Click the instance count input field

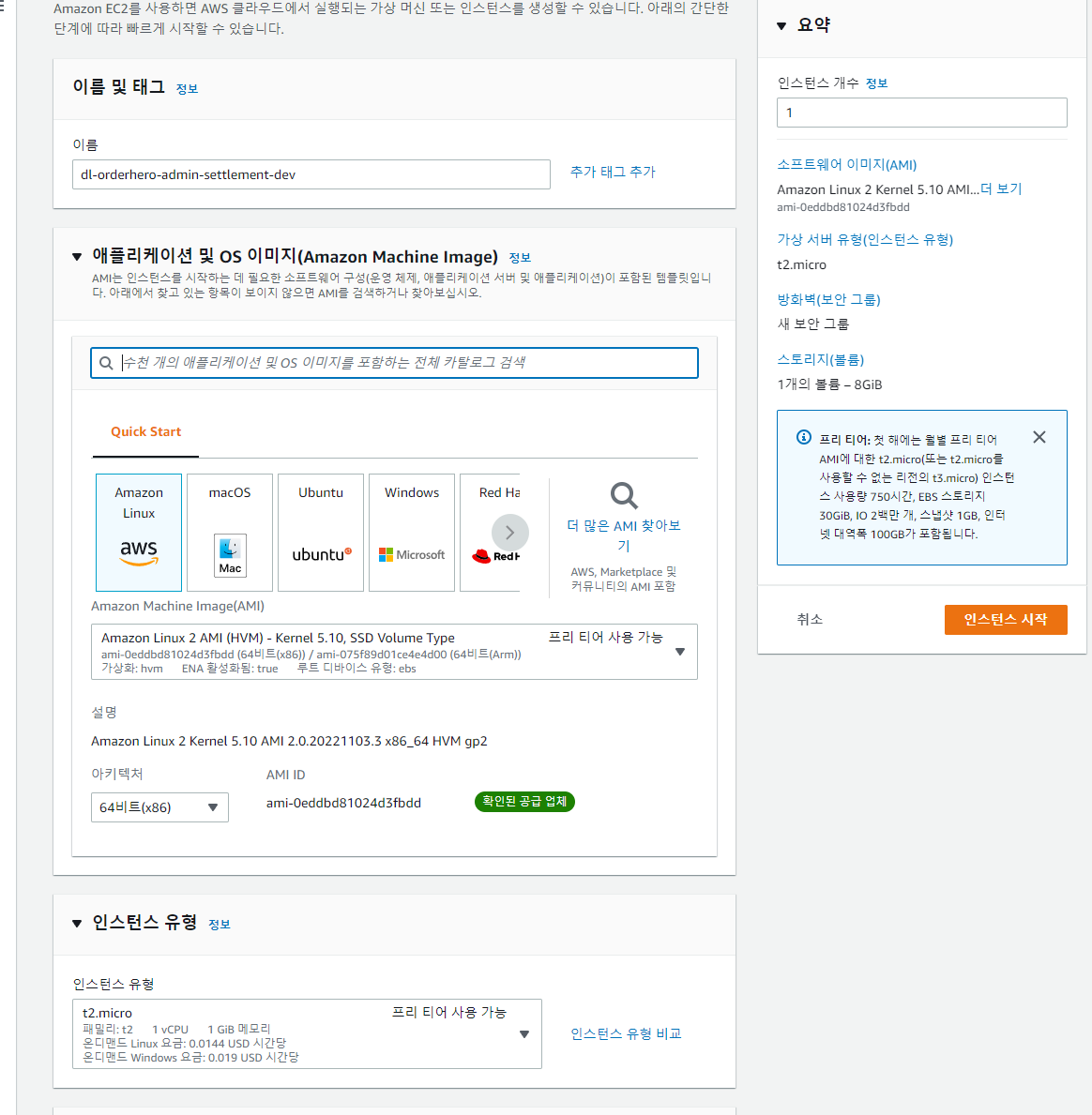tap(922, 113)
